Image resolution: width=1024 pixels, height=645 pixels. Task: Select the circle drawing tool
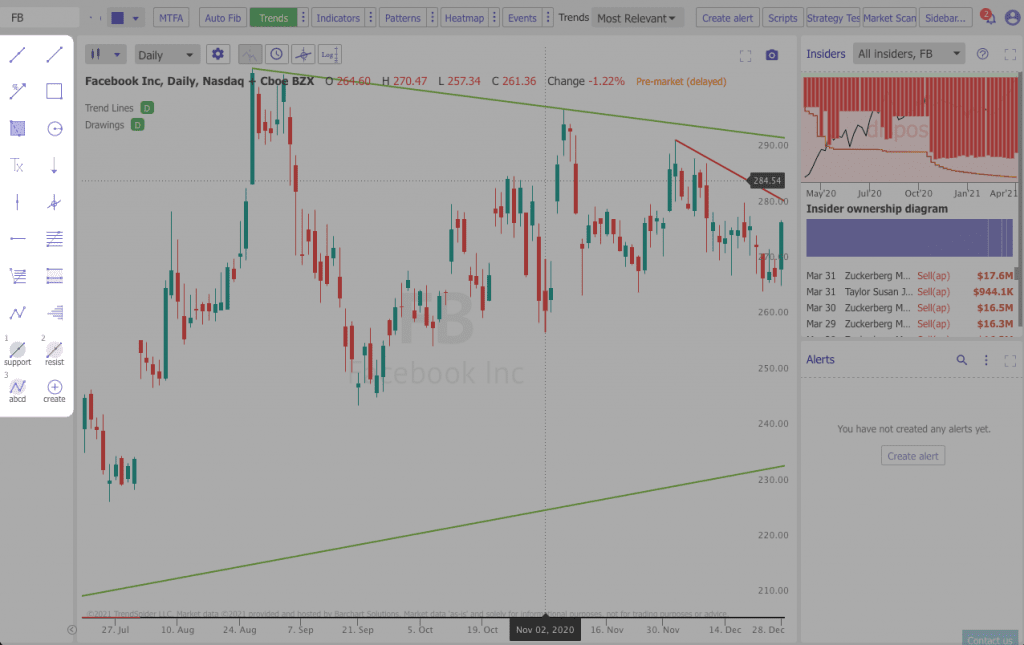(54, 129)
